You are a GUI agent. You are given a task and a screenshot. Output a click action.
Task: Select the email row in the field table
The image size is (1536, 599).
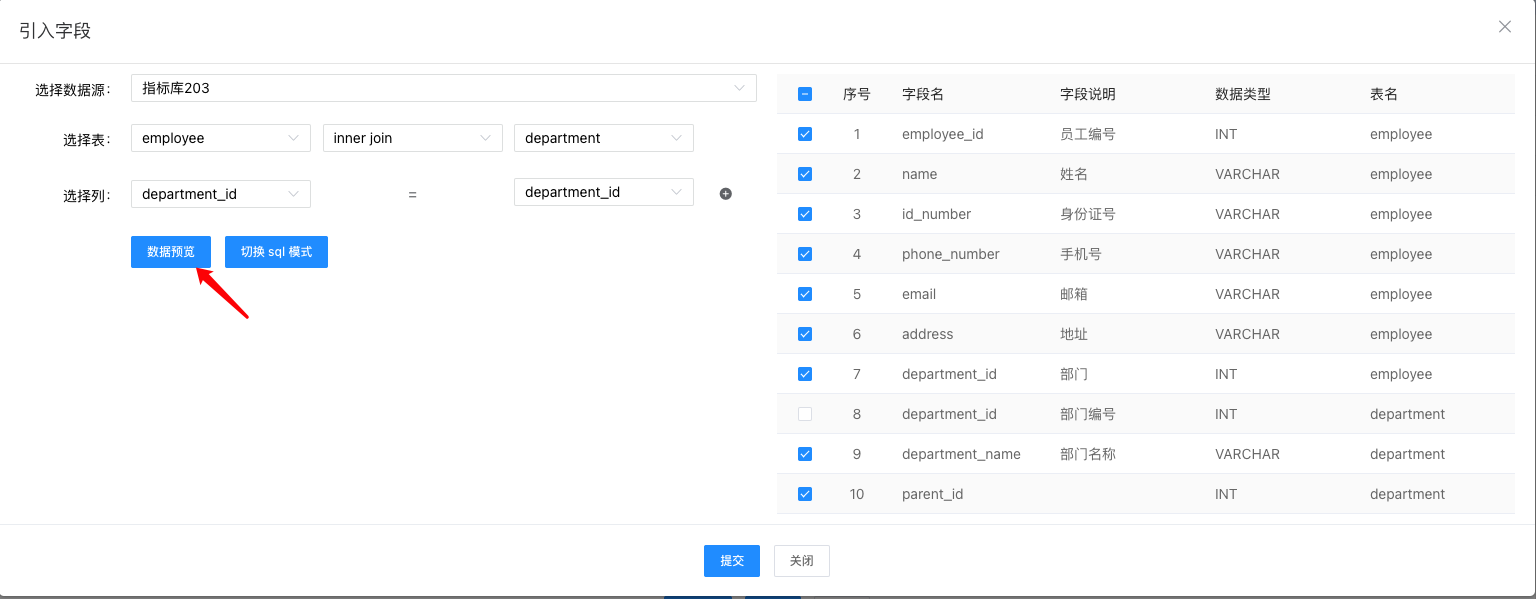[x=919, y=294]
